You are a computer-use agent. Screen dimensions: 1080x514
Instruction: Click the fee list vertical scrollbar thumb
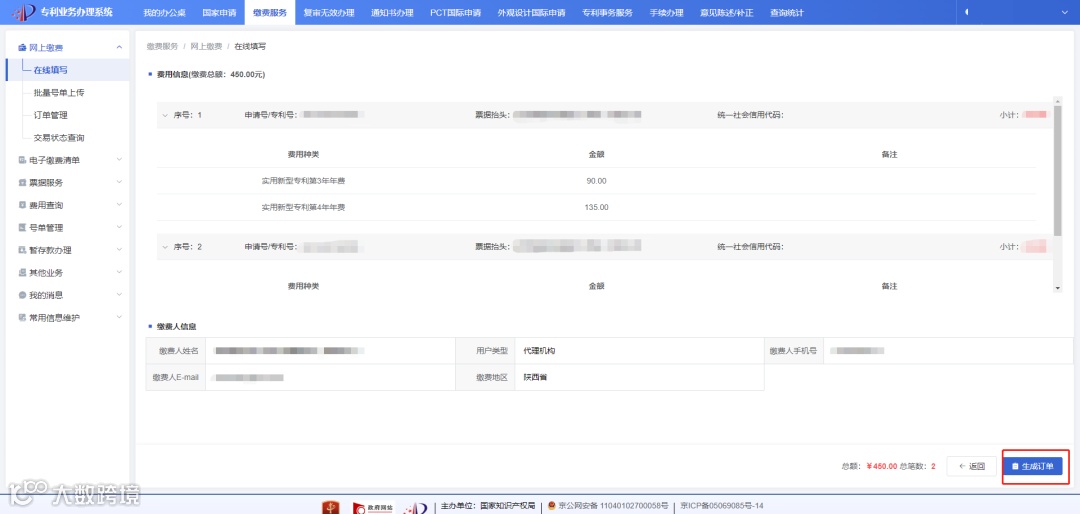1057,171
